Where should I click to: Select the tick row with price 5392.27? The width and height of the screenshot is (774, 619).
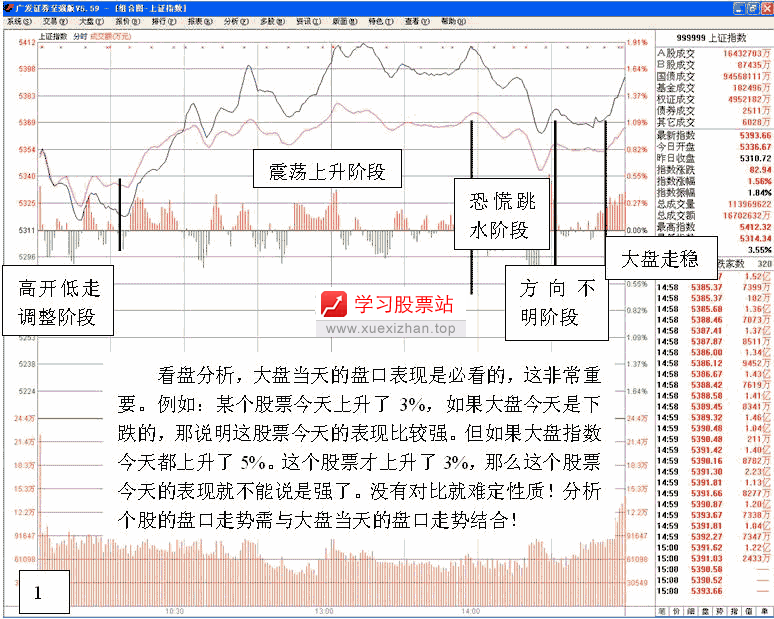pyautogui.click(x=713, y=537)
